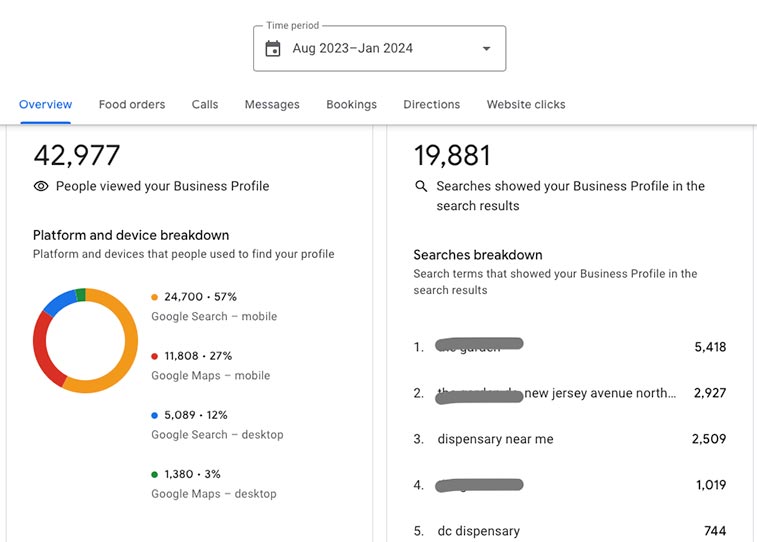Image resolution: width=757 pixels, height=542 pixels.
Task: Go to the Calls tab
Action: pos(205,104)
